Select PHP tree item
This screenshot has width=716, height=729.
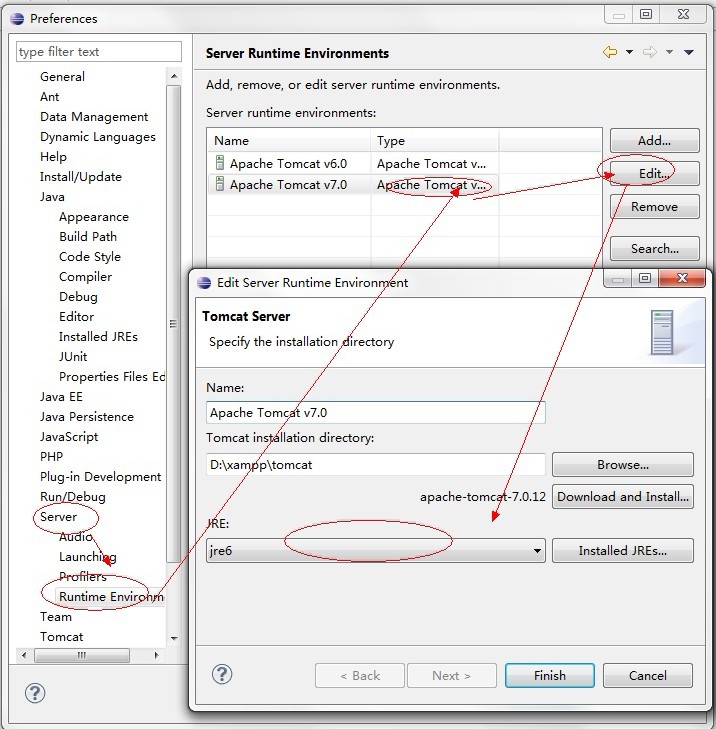[51, 457]
